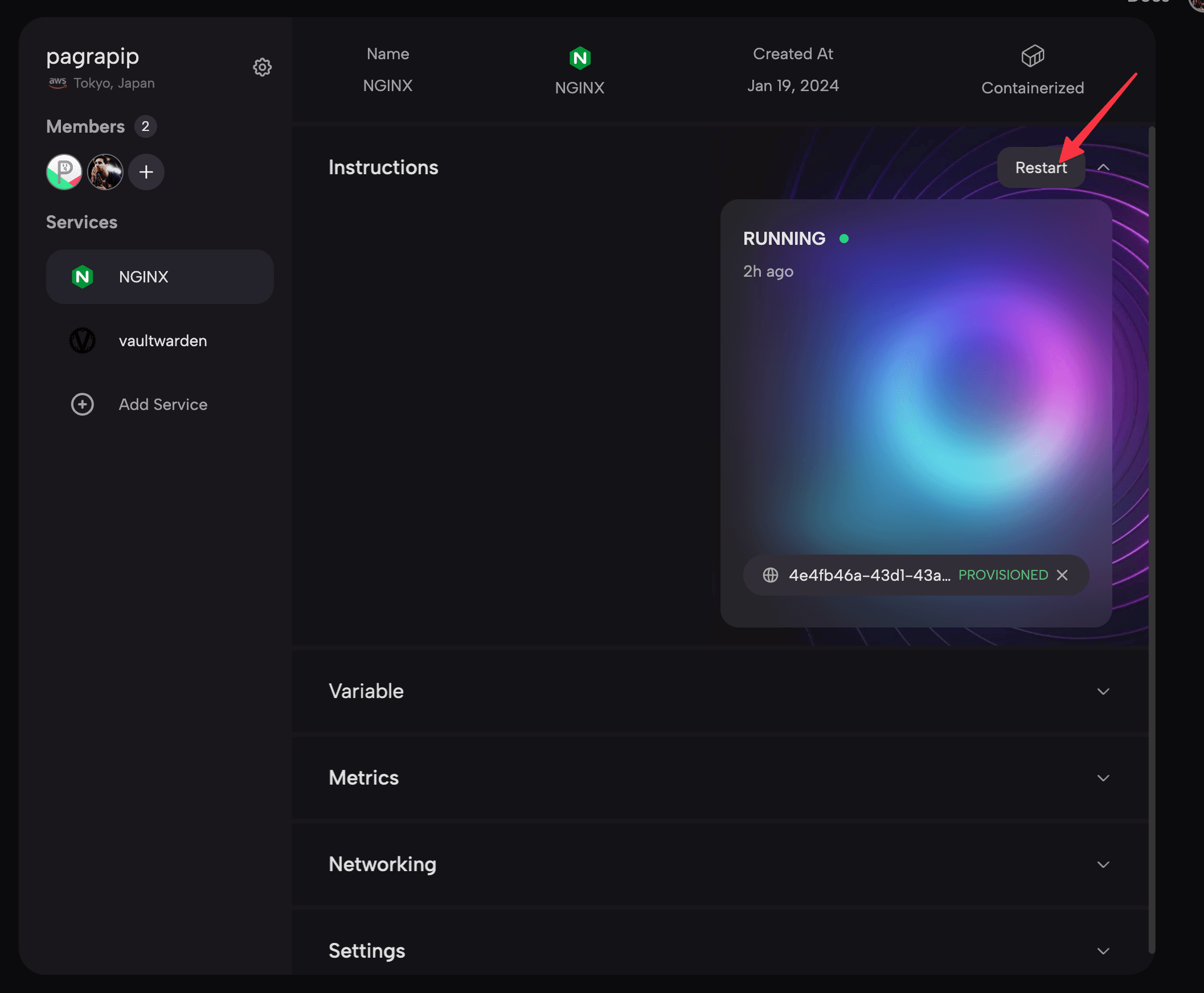
Task: Select the vaultwarden service tab
Action: (x=163, y=340)
